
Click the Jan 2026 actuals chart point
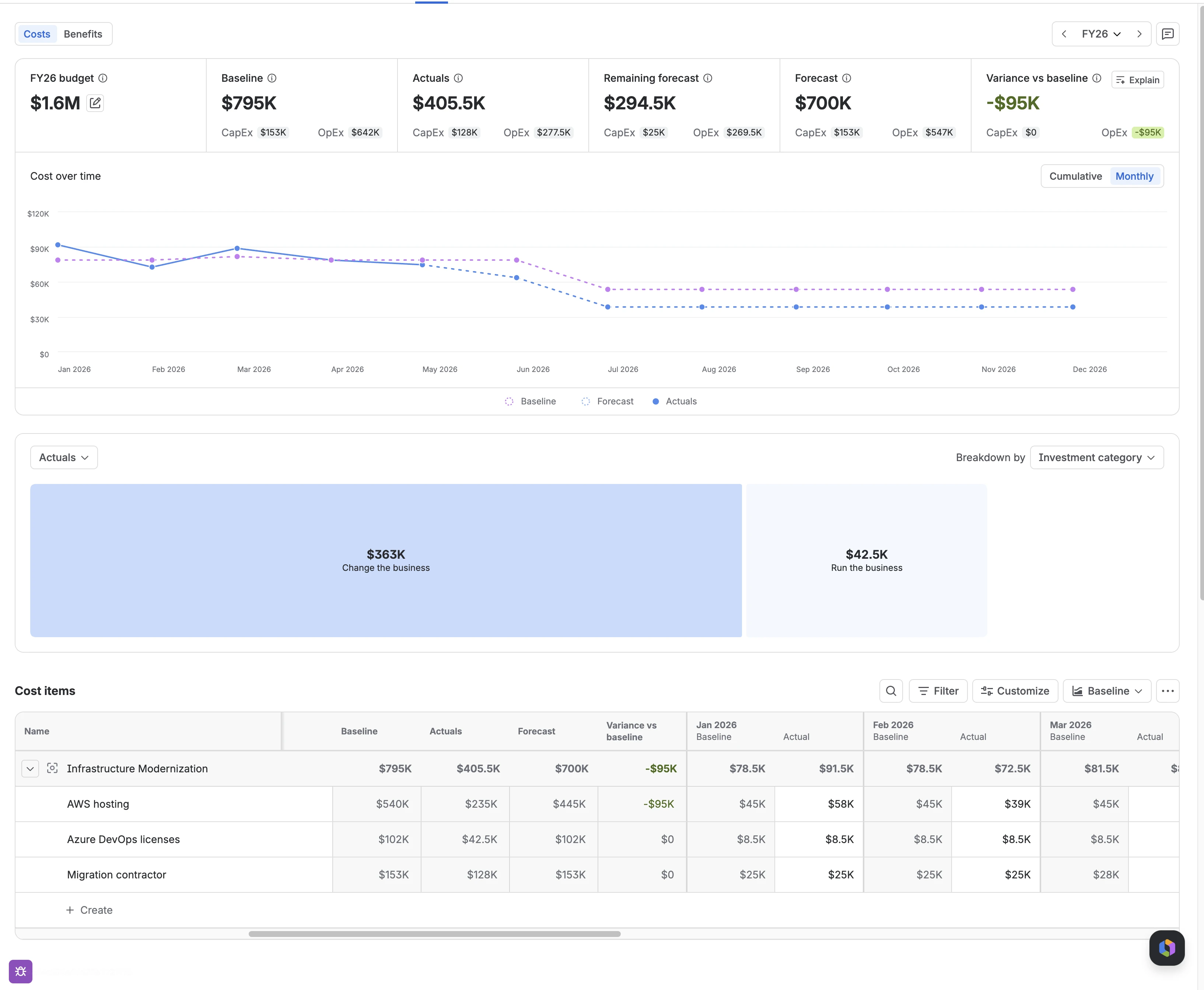click(58, 245)
